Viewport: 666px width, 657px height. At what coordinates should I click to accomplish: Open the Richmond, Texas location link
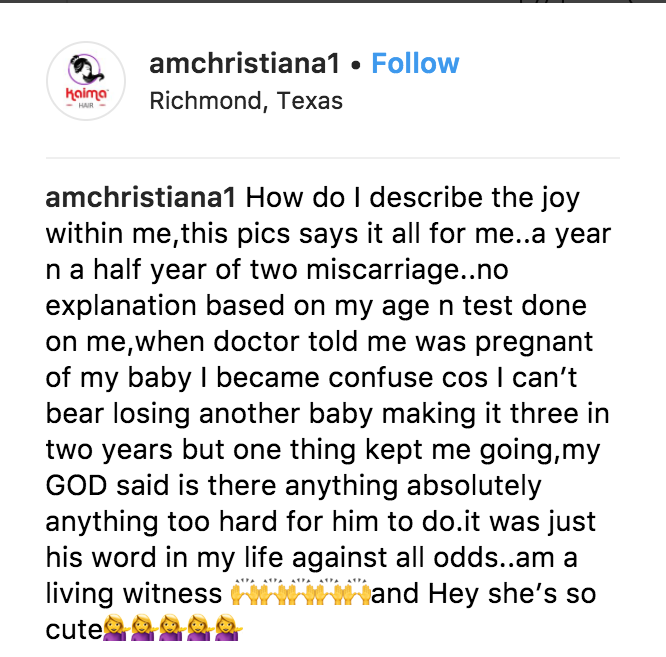coord(245,101)
